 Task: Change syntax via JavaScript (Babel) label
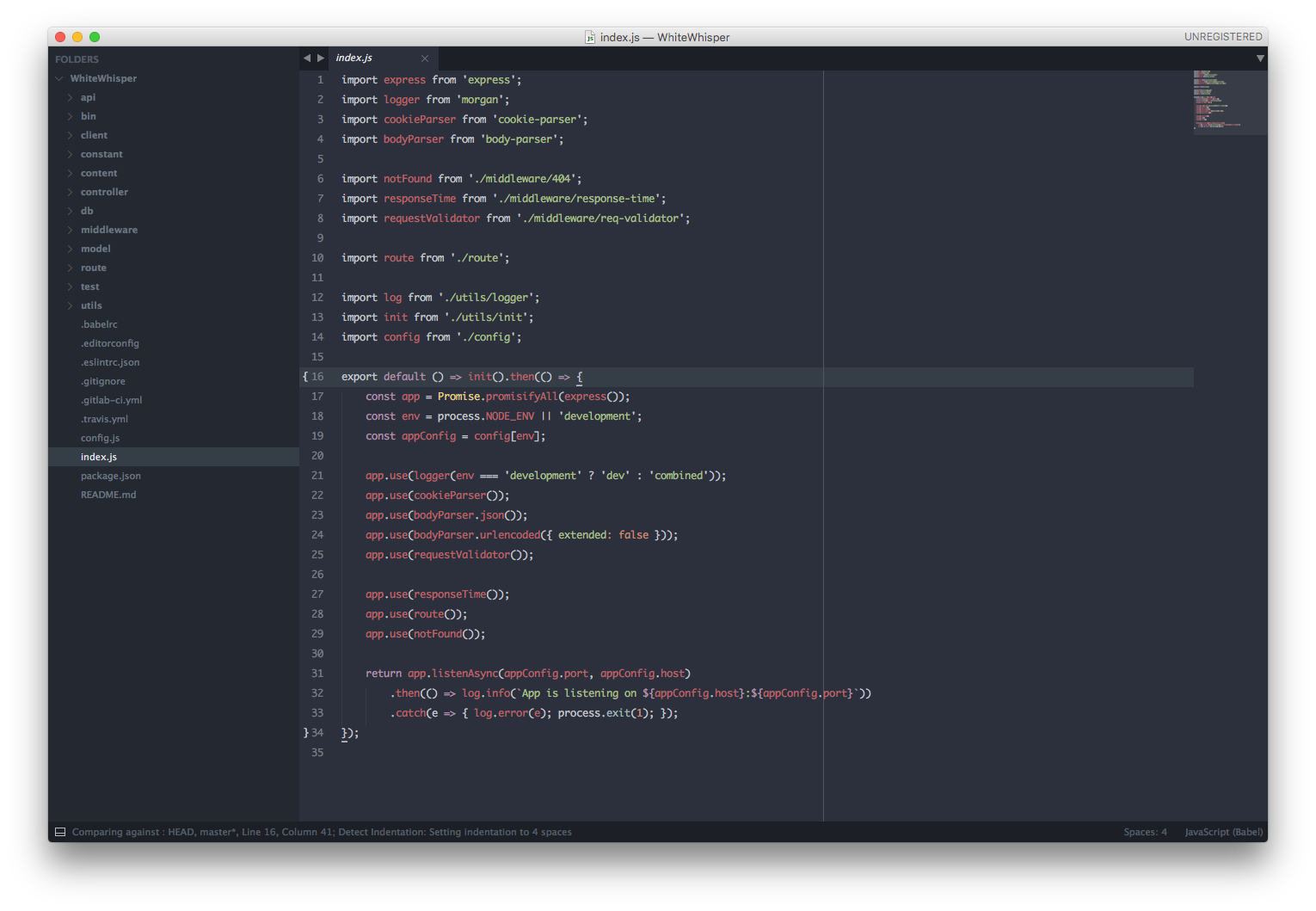click(1223, 832)
